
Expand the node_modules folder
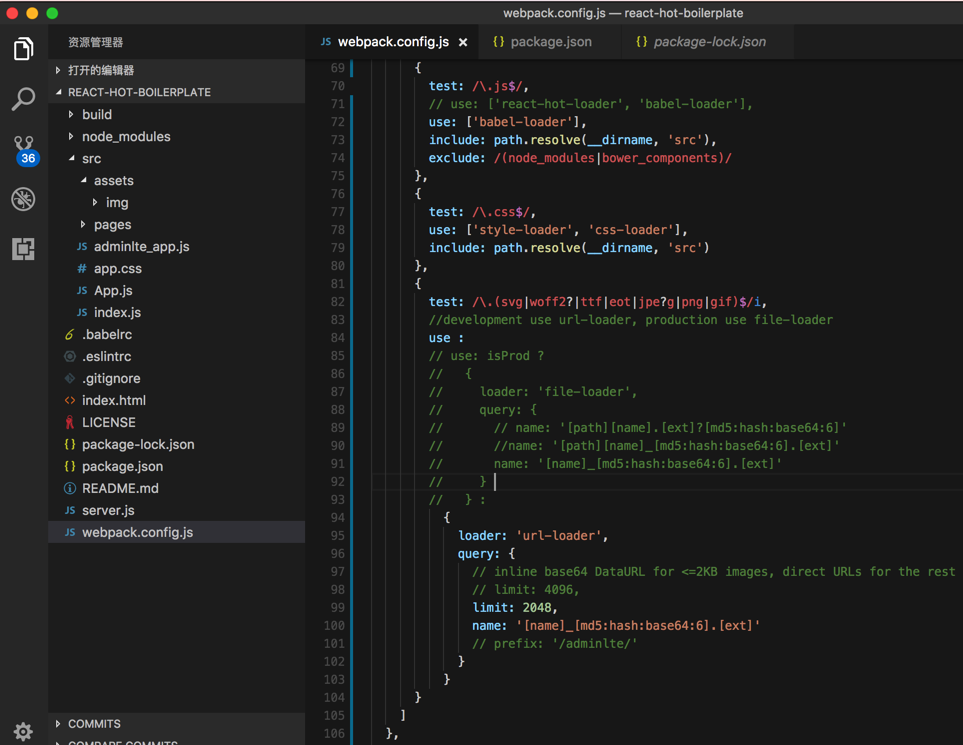[125, 137]
